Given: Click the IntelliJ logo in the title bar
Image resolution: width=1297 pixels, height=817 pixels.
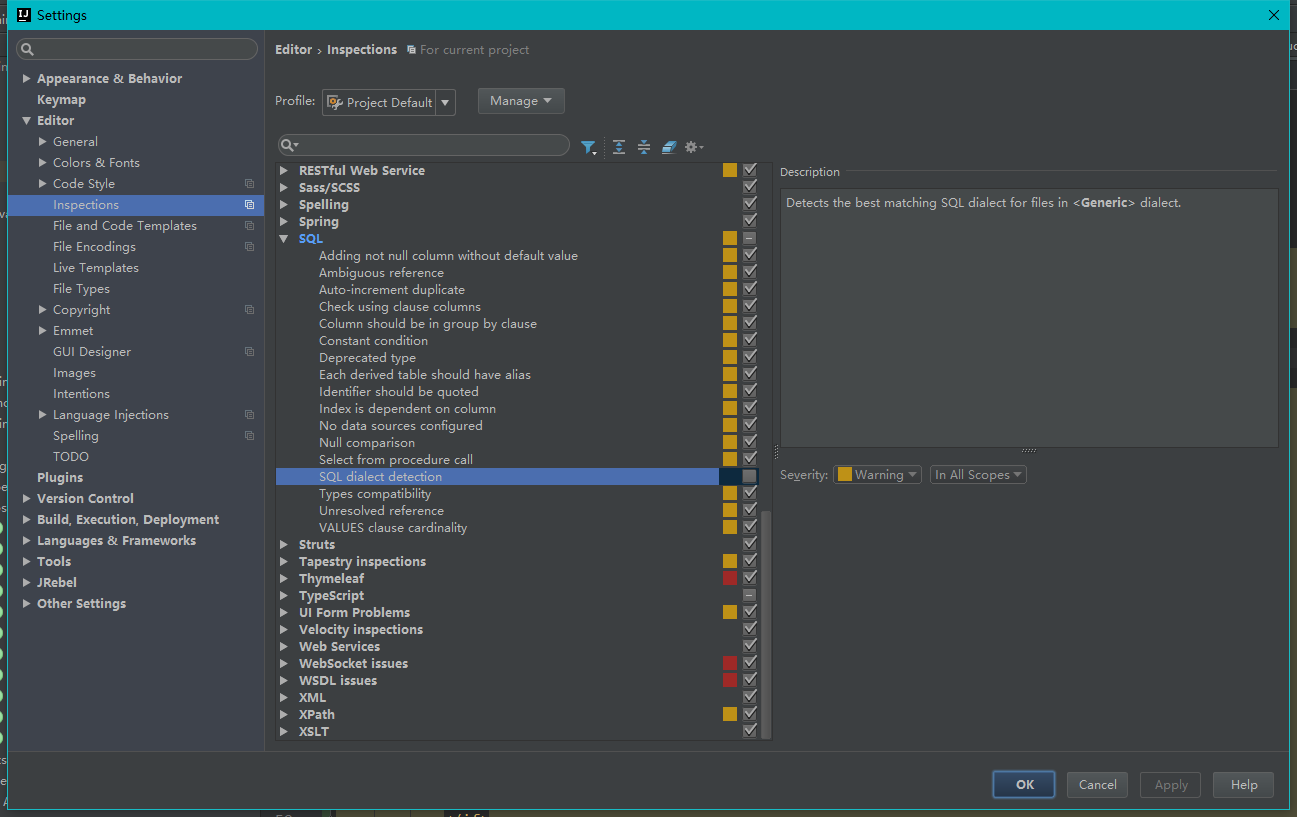Looking at the screenshot, I should pos(24,15).
